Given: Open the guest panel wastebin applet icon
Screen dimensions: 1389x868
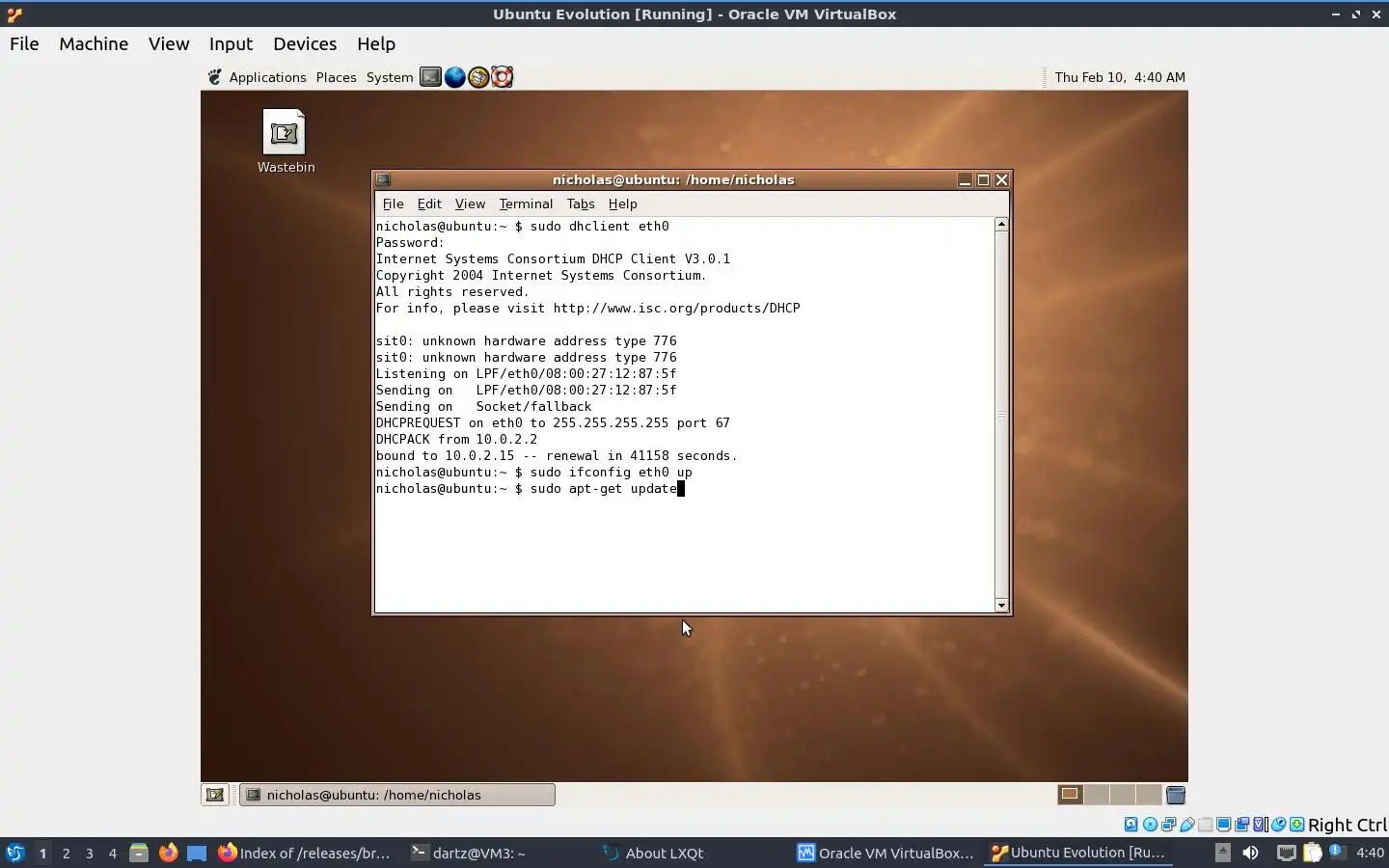Looking at the screenshot, I should (1175, 795).
